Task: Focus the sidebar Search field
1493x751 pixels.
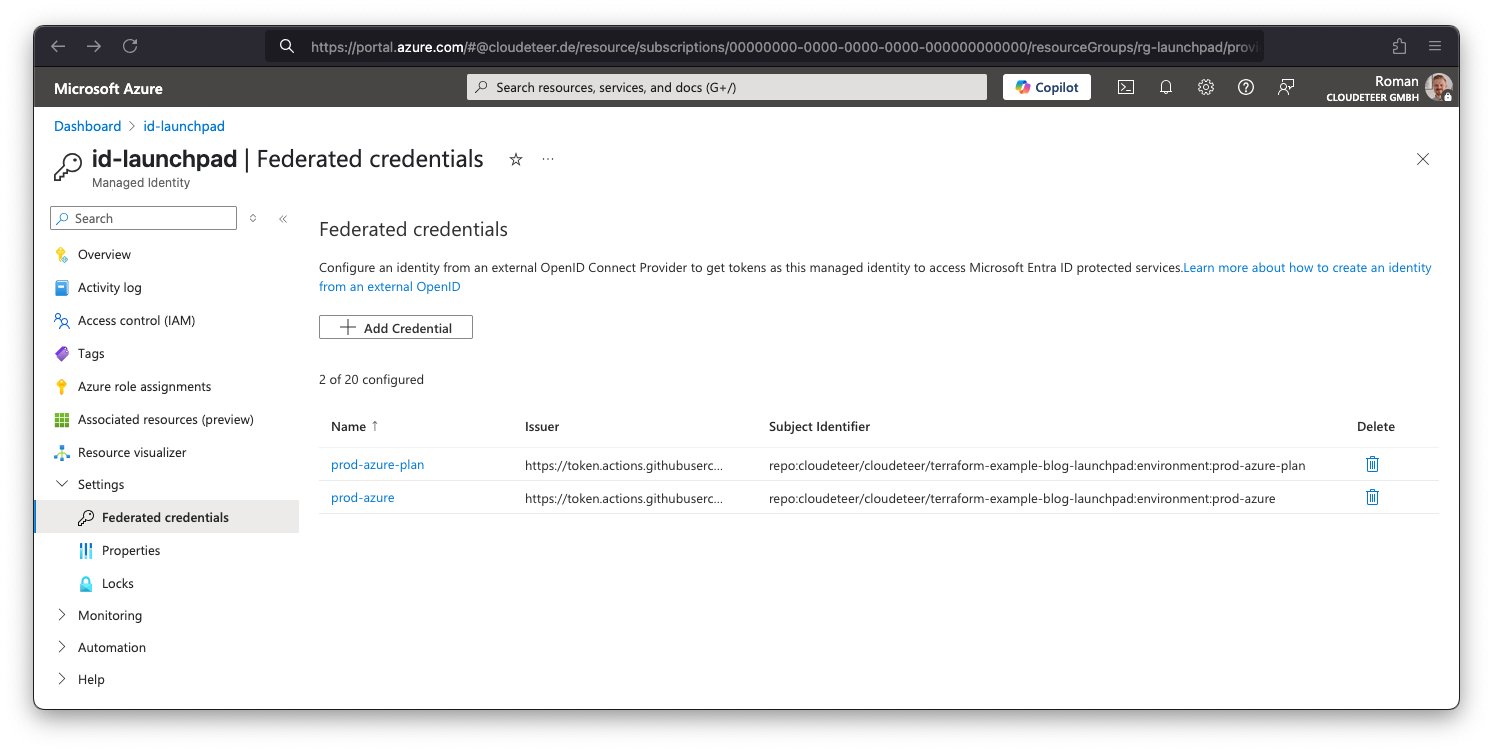Action: (x=143, y=218)
